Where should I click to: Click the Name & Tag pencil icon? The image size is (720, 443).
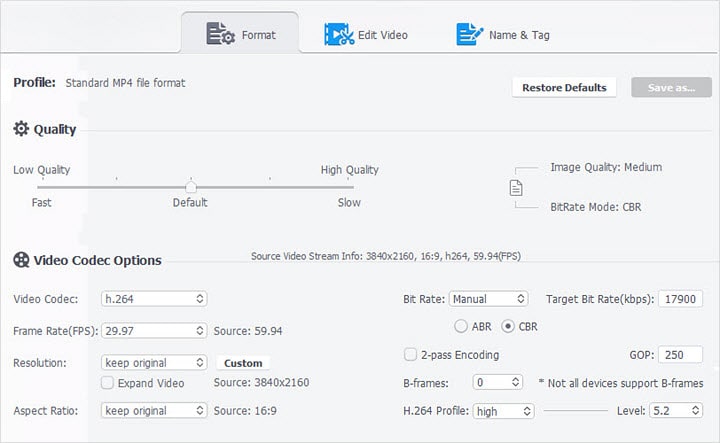(469, 35)
